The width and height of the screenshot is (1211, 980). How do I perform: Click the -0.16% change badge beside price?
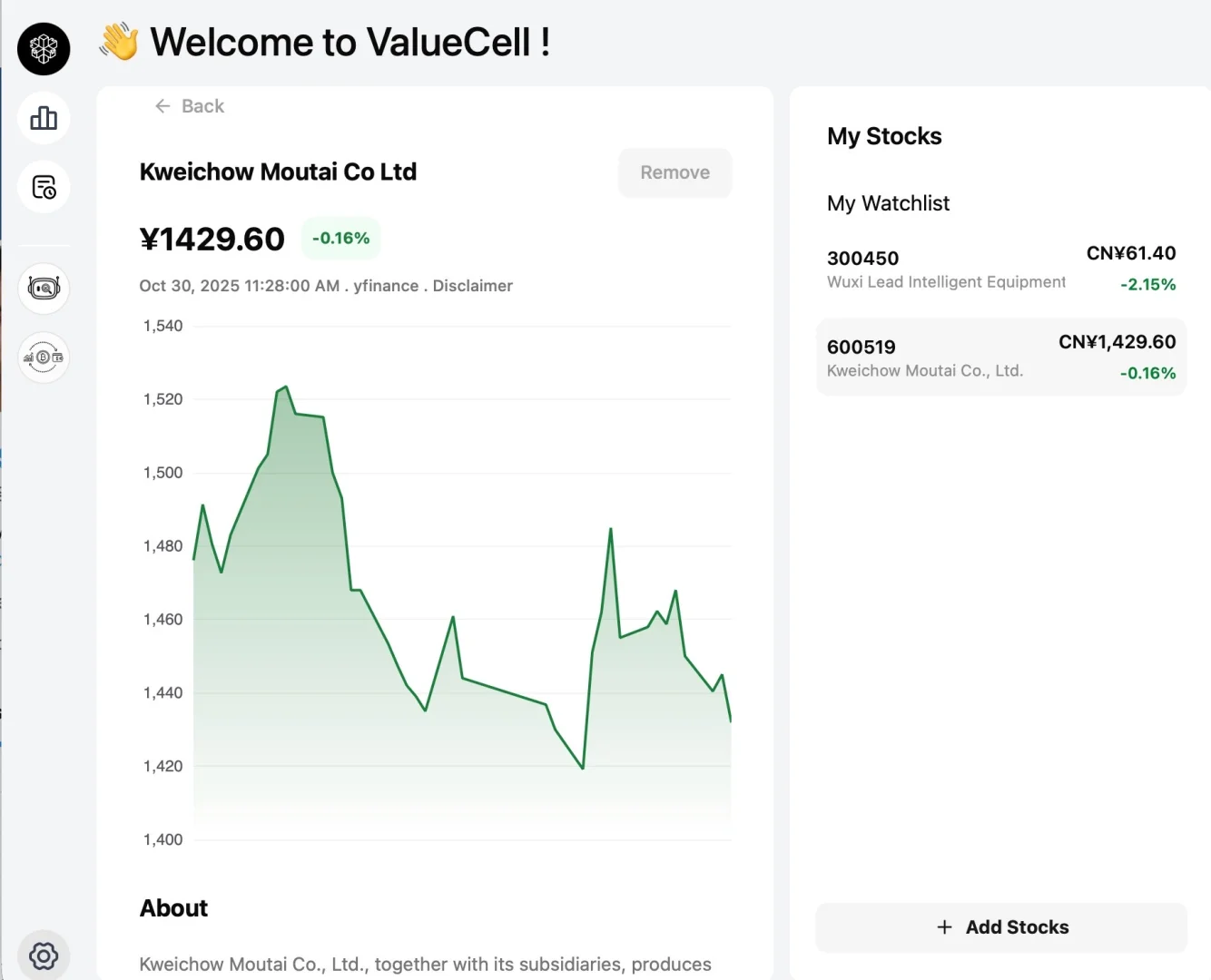tap(340, 239)
